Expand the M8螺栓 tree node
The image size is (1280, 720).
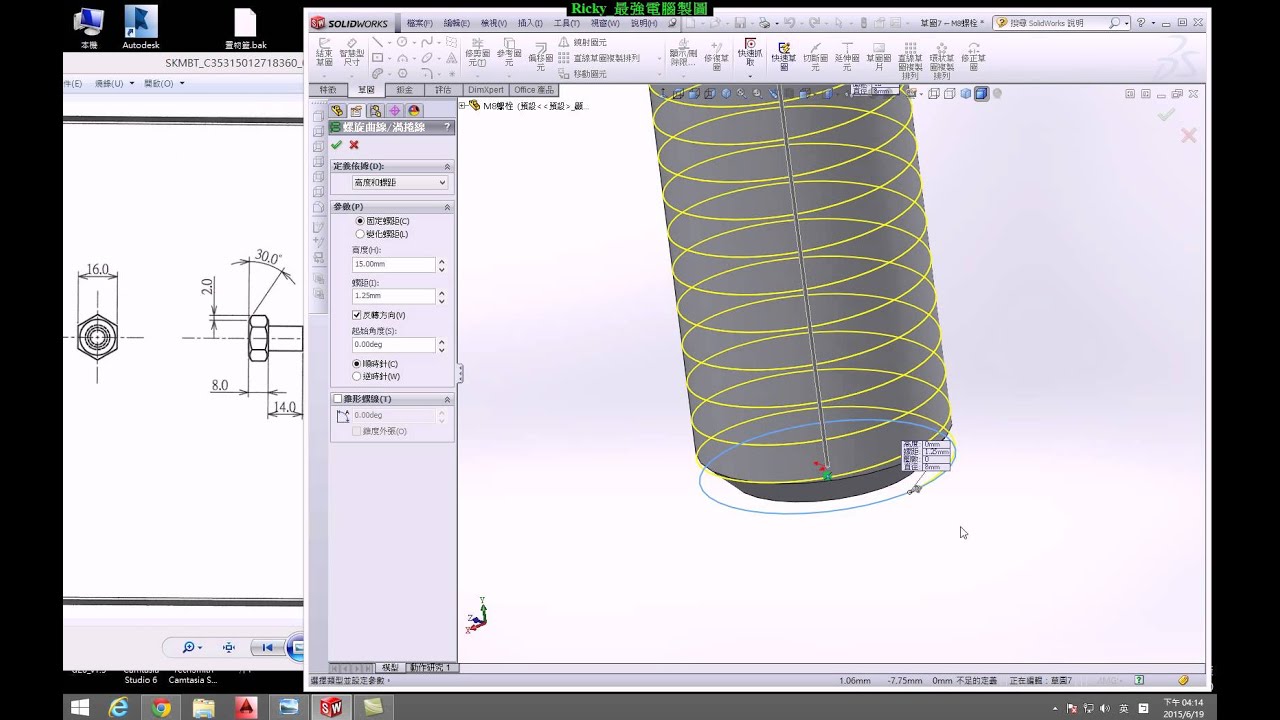(x=462, y=105)
